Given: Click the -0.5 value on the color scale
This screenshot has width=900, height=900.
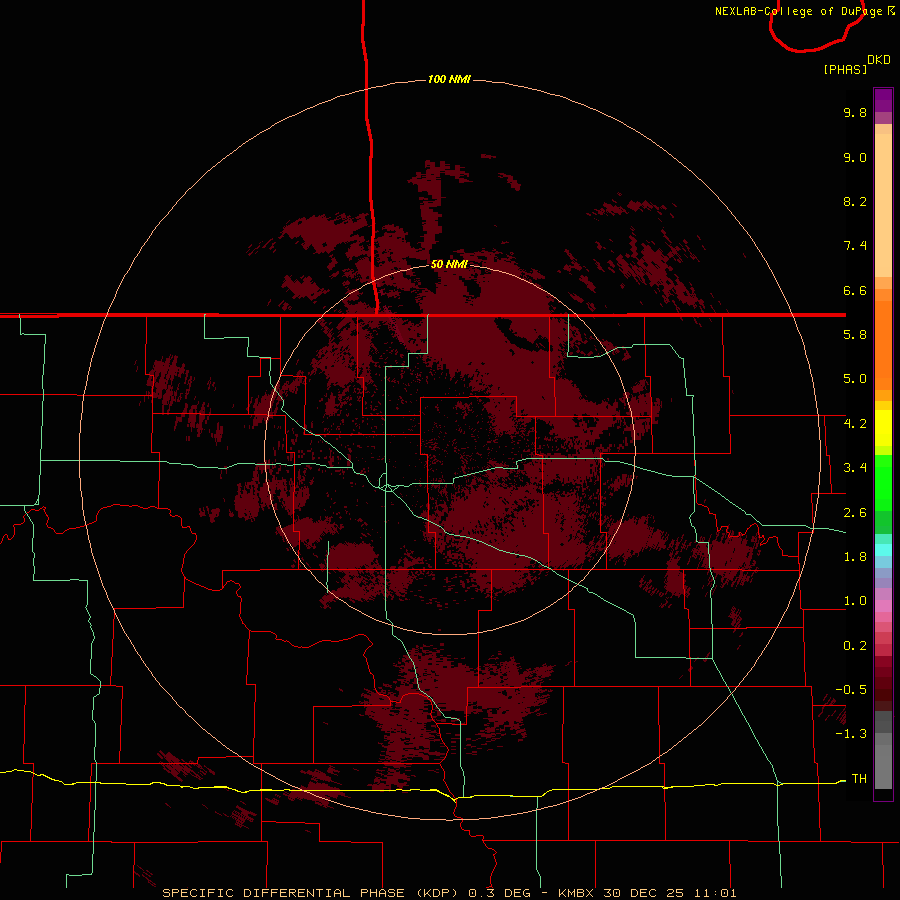Looking at the screenshot, I should (851, 690).
